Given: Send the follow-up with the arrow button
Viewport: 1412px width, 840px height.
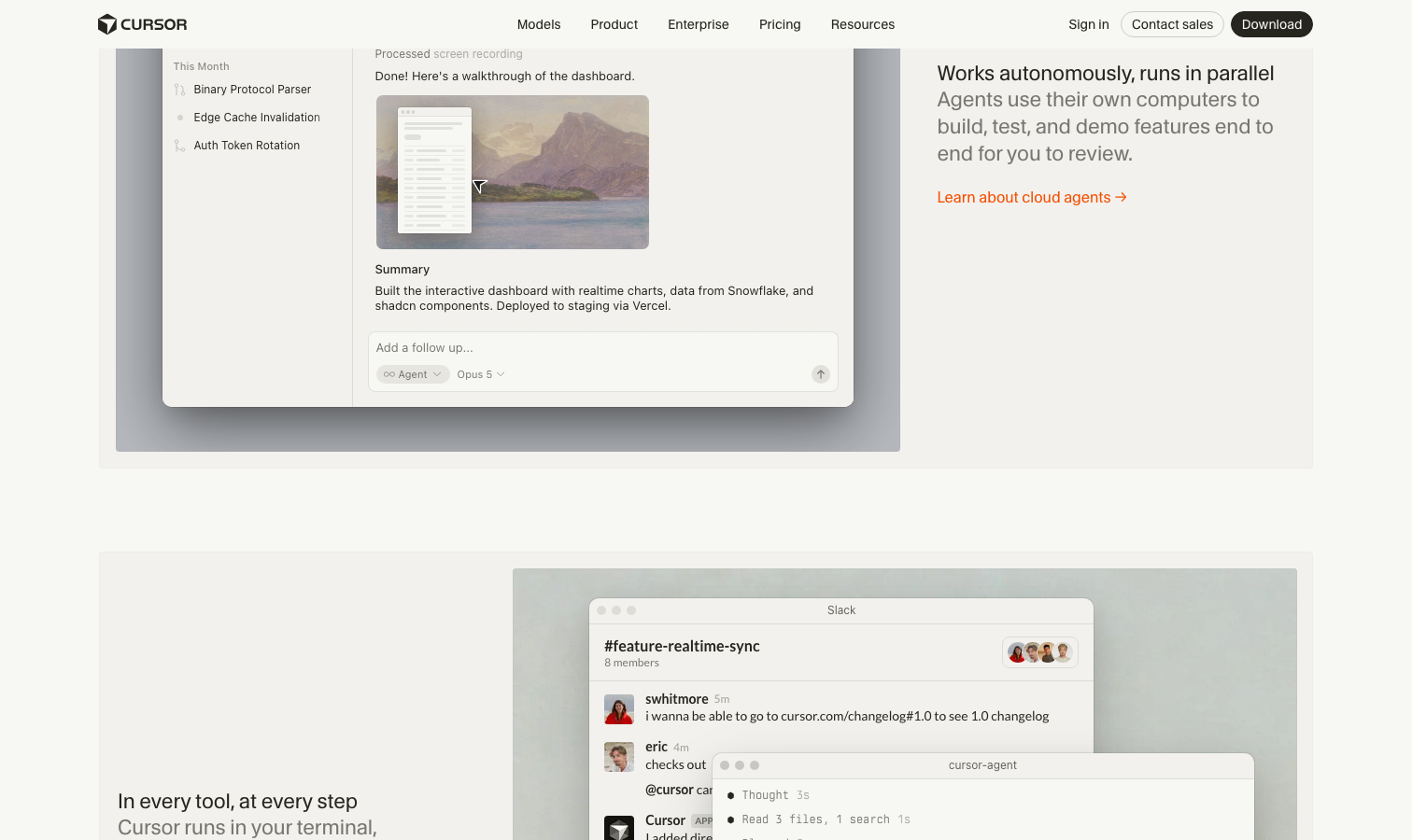Looking at the screenshot, I should pos(821,374).
